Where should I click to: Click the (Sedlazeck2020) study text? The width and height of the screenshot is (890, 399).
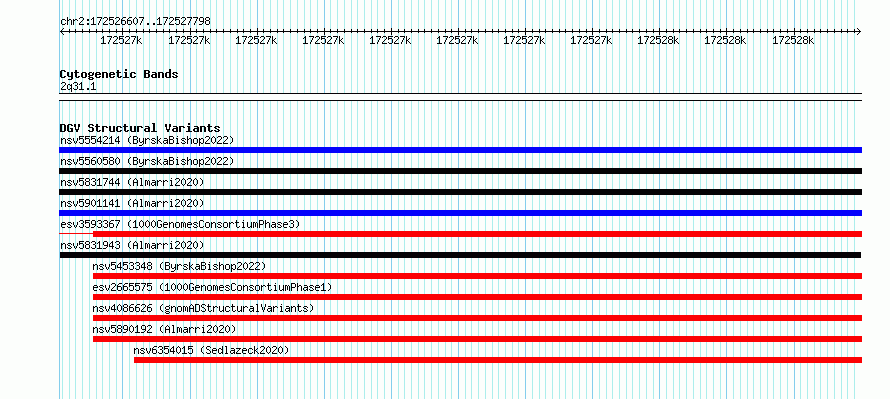tap(244, 350)
